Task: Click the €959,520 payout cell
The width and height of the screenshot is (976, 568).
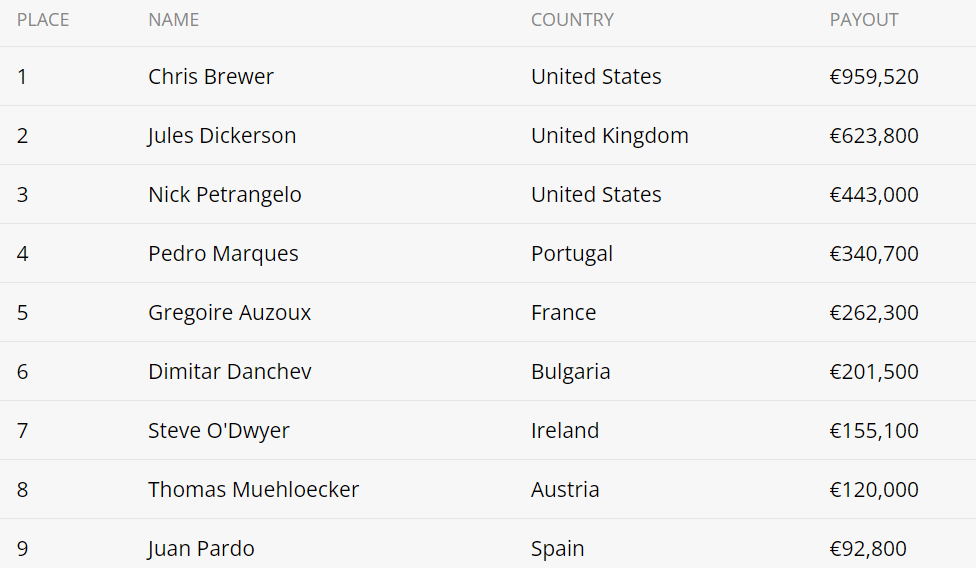Action: pos(874,77)
